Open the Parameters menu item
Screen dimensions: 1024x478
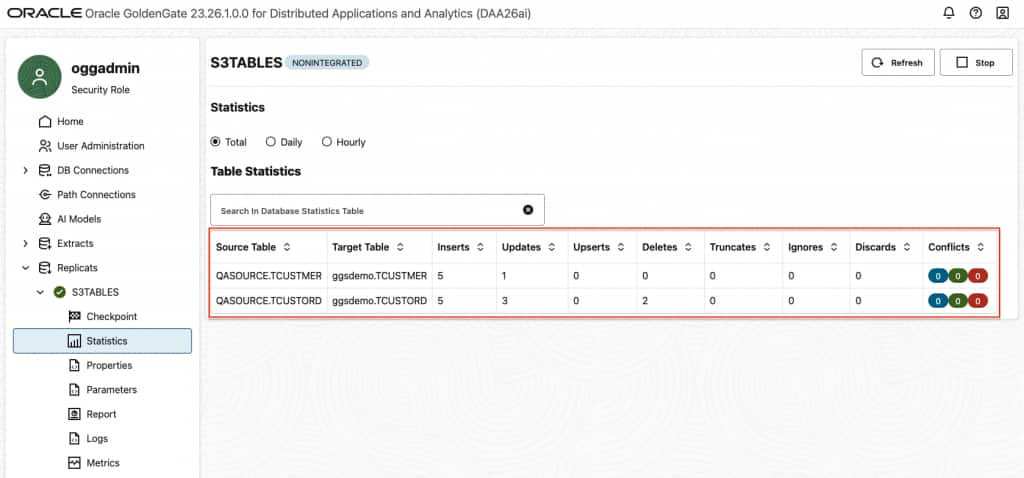tap(111, 390)
